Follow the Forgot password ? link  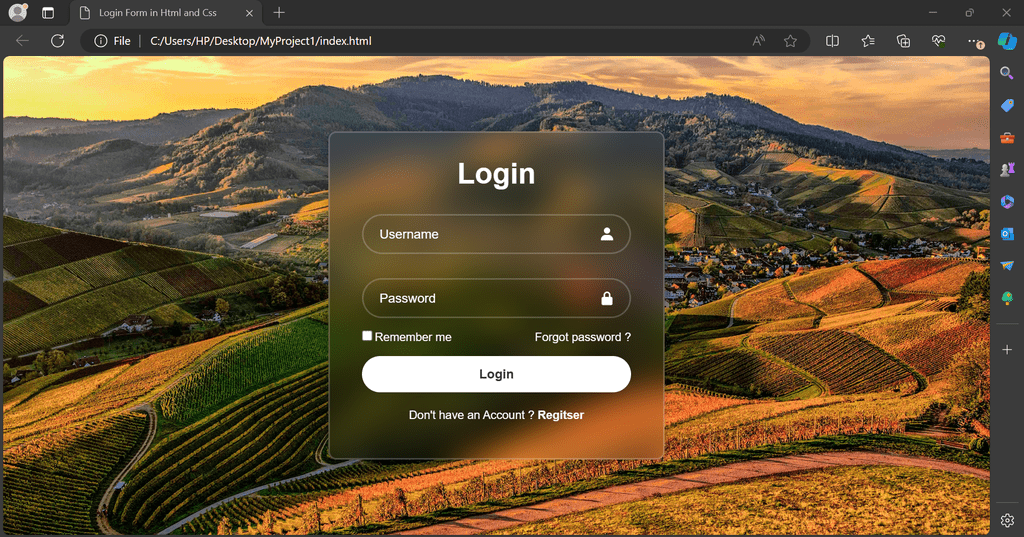(583, 337)
